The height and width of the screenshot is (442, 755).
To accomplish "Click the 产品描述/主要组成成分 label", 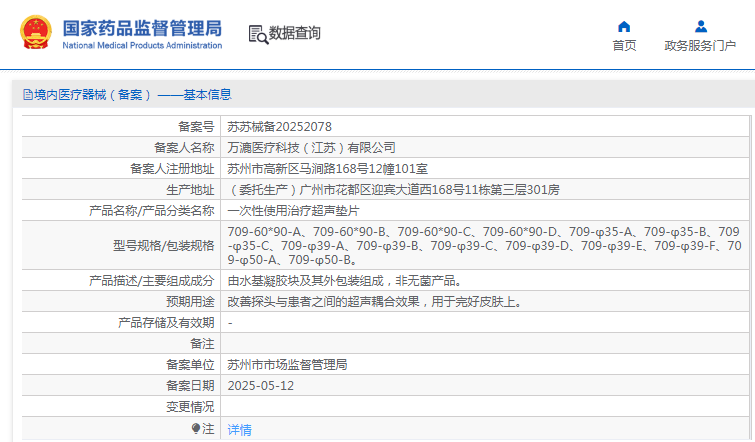I will (x=152, y=281).
